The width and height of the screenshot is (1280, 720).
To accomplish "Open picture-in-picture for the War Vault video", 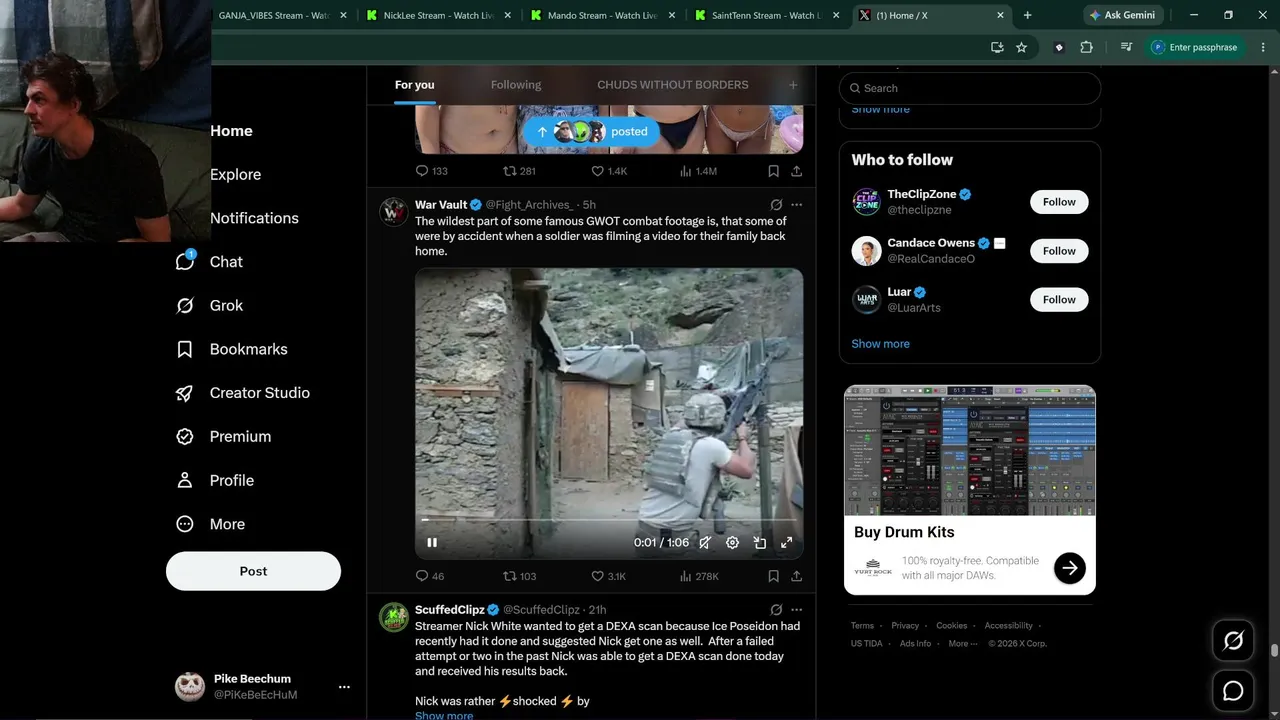I will pyautogui.click(x=760, y=542).
